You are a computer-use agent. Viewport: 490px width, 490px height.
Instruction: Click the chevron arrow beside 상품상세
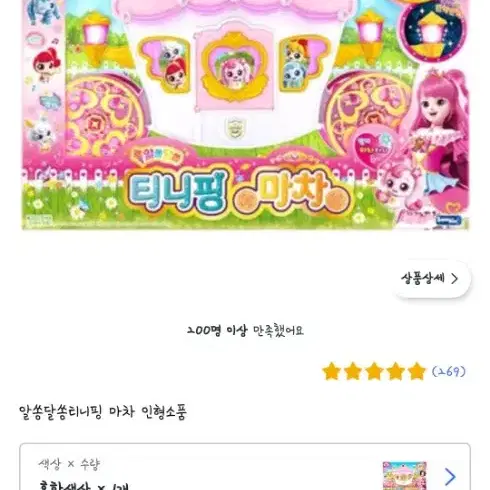454,279
